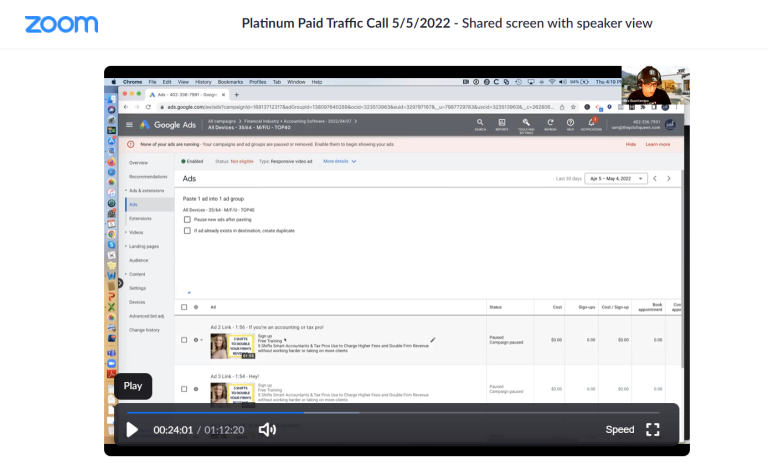Click the Zoom logo
768x475 pixels.
pos(61,24)
